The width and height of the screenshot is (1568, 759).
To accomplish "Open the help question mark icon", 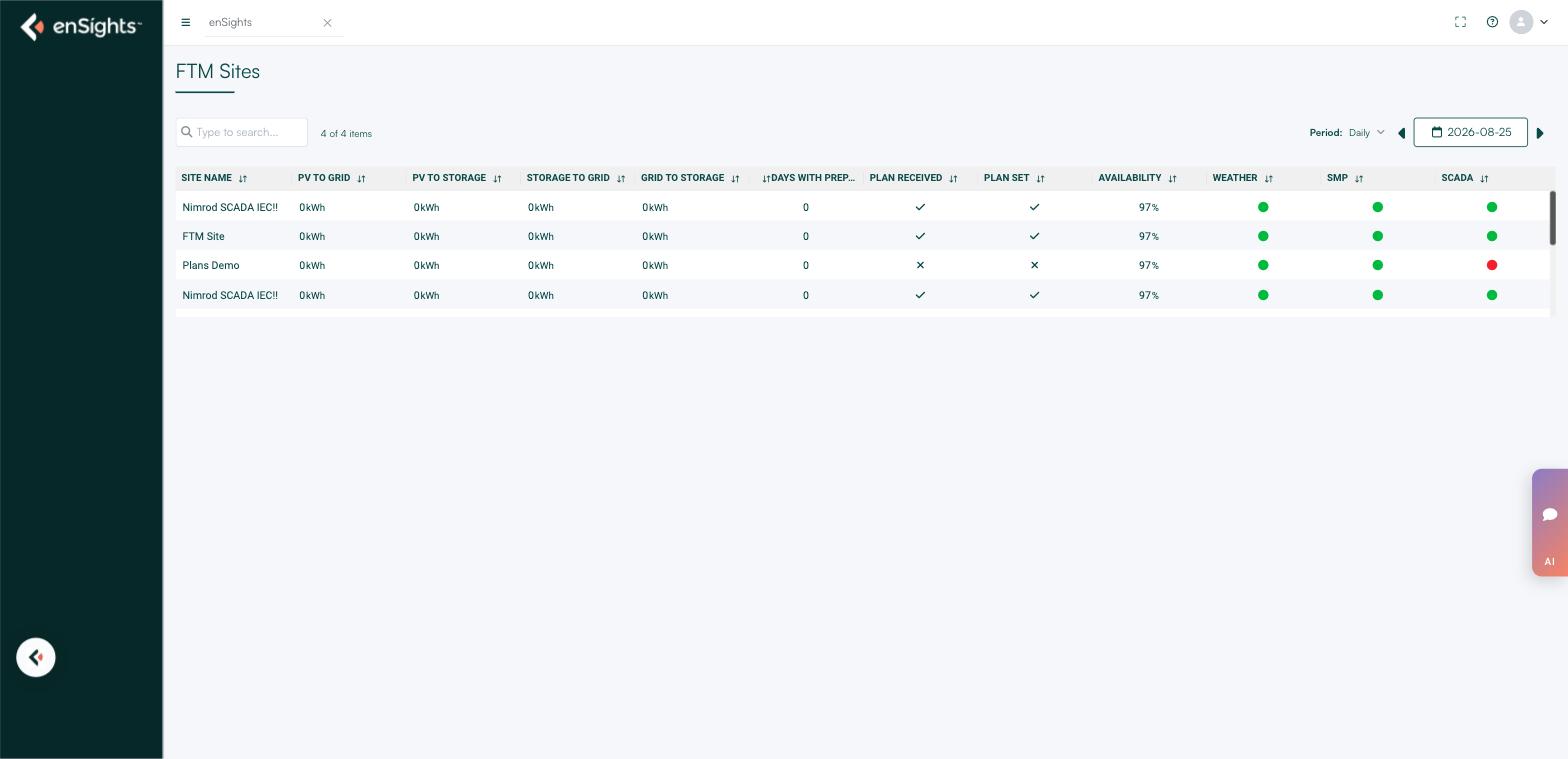I will click(1492, 22).
